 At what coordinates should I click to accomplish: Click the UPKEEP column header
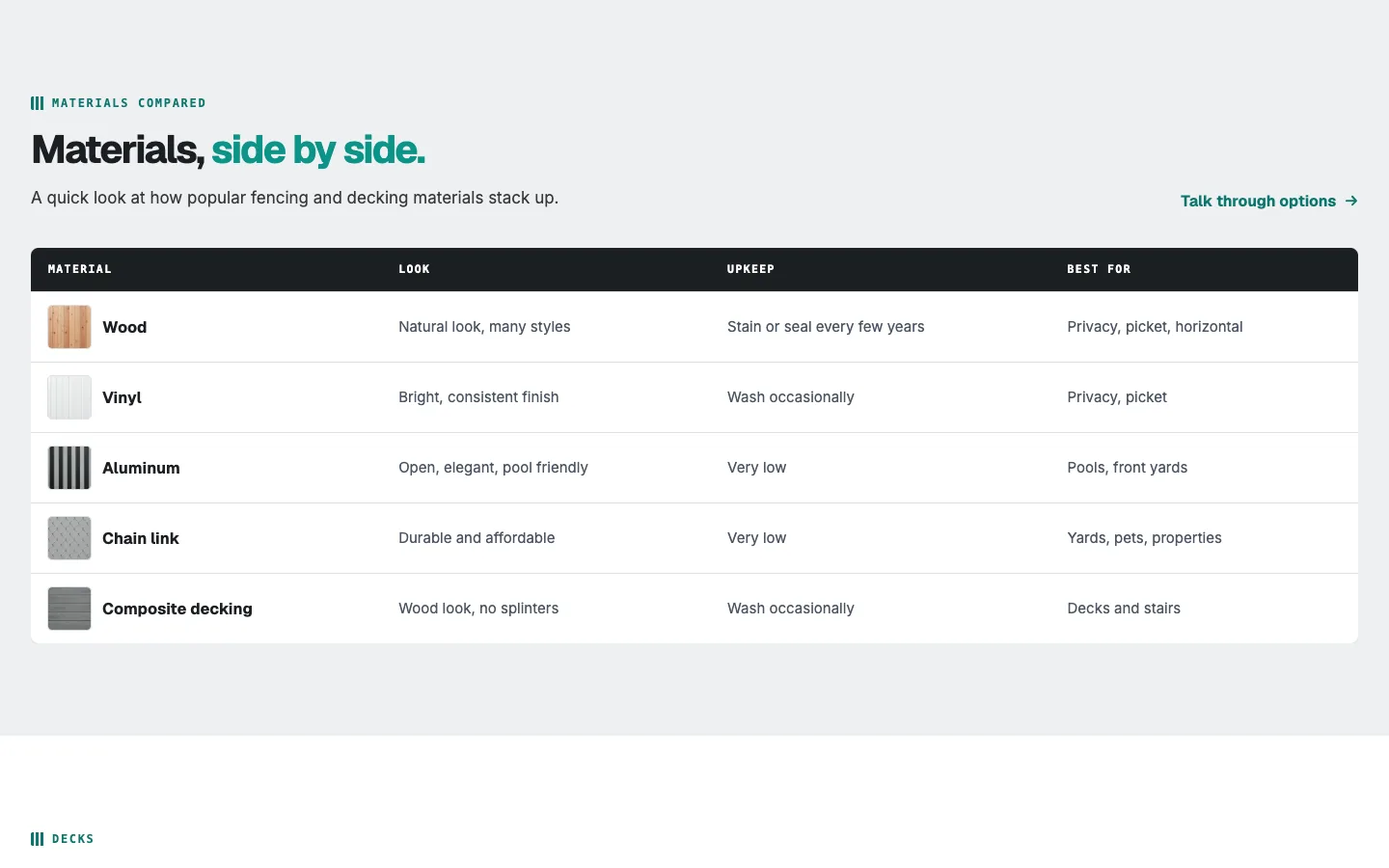coord(750,269)
